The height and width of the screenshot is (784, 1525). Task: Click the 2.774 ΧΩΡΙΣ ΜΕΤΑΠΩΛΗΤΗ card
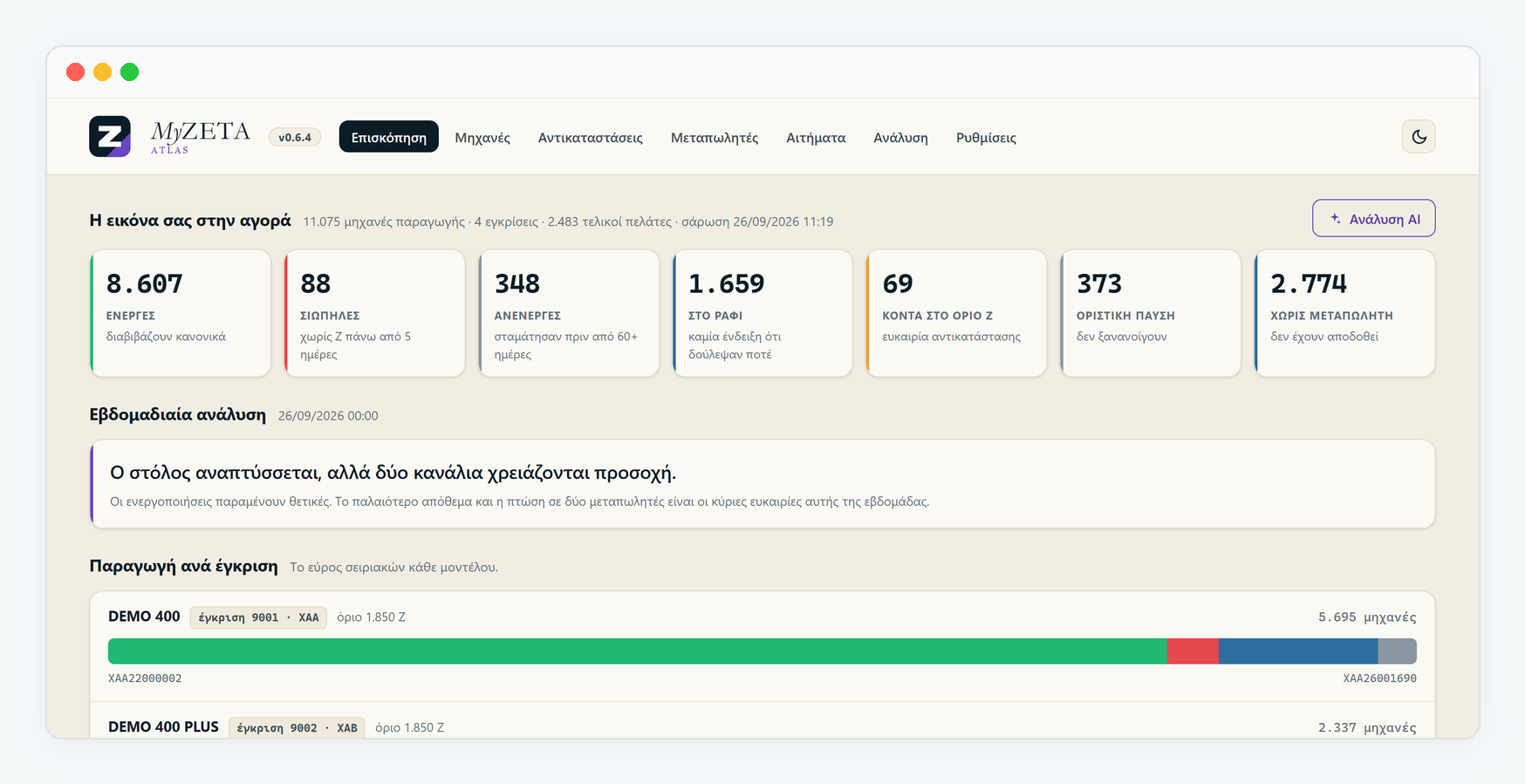[1345, 314]
